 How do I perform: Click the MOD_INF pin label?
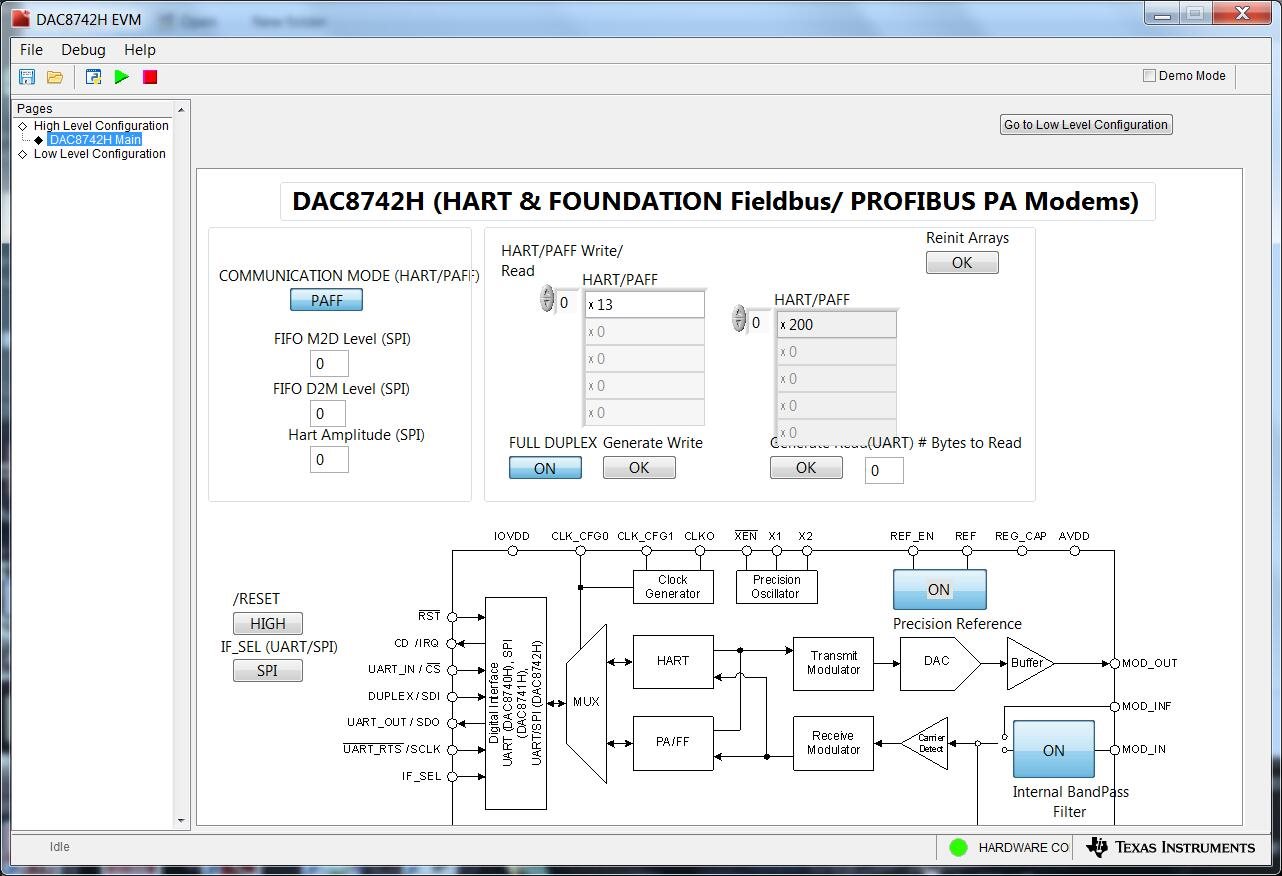pos(1146,706)
